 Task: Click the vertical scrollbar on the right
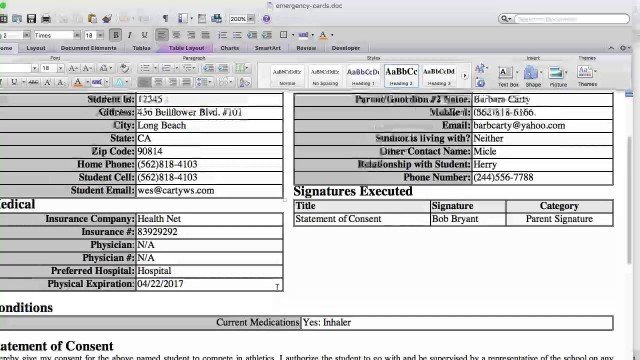tap(629, 200)
